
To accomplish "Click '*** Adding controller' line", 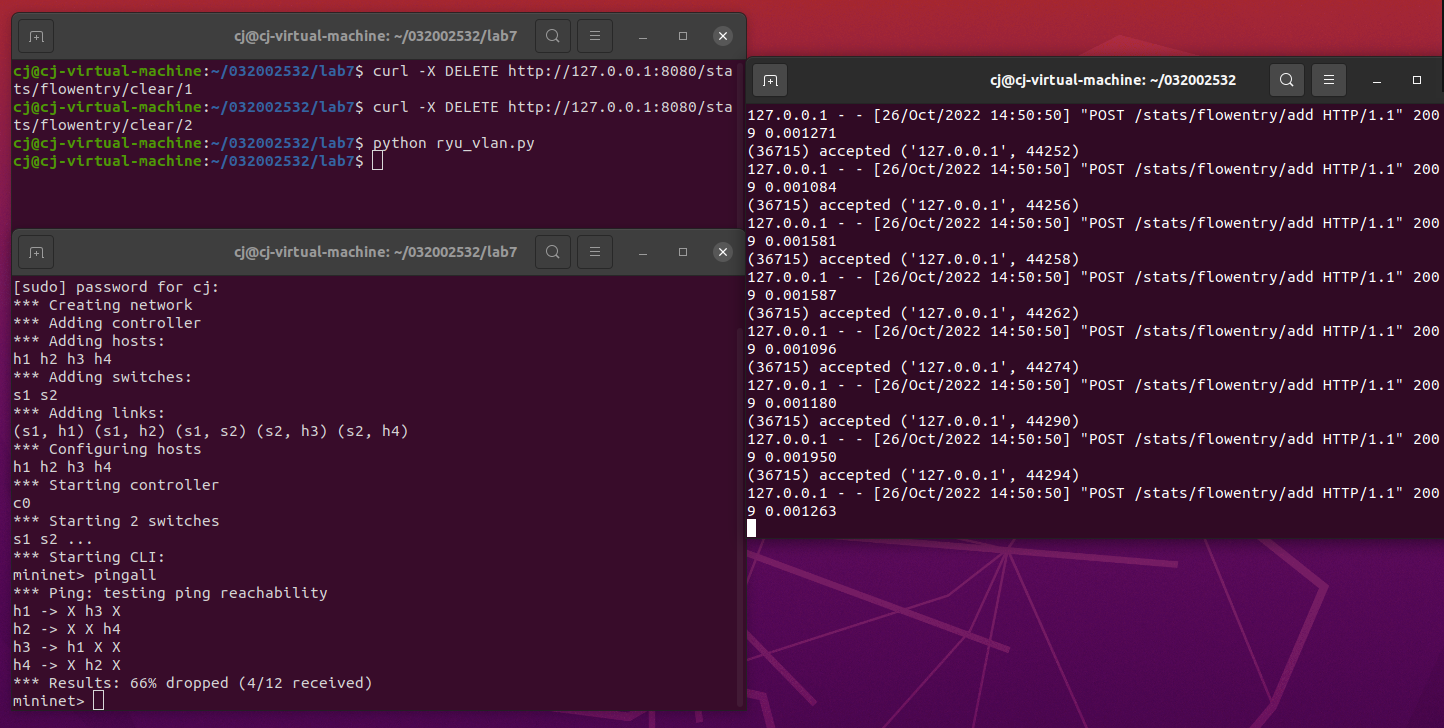I will [107, 323].
